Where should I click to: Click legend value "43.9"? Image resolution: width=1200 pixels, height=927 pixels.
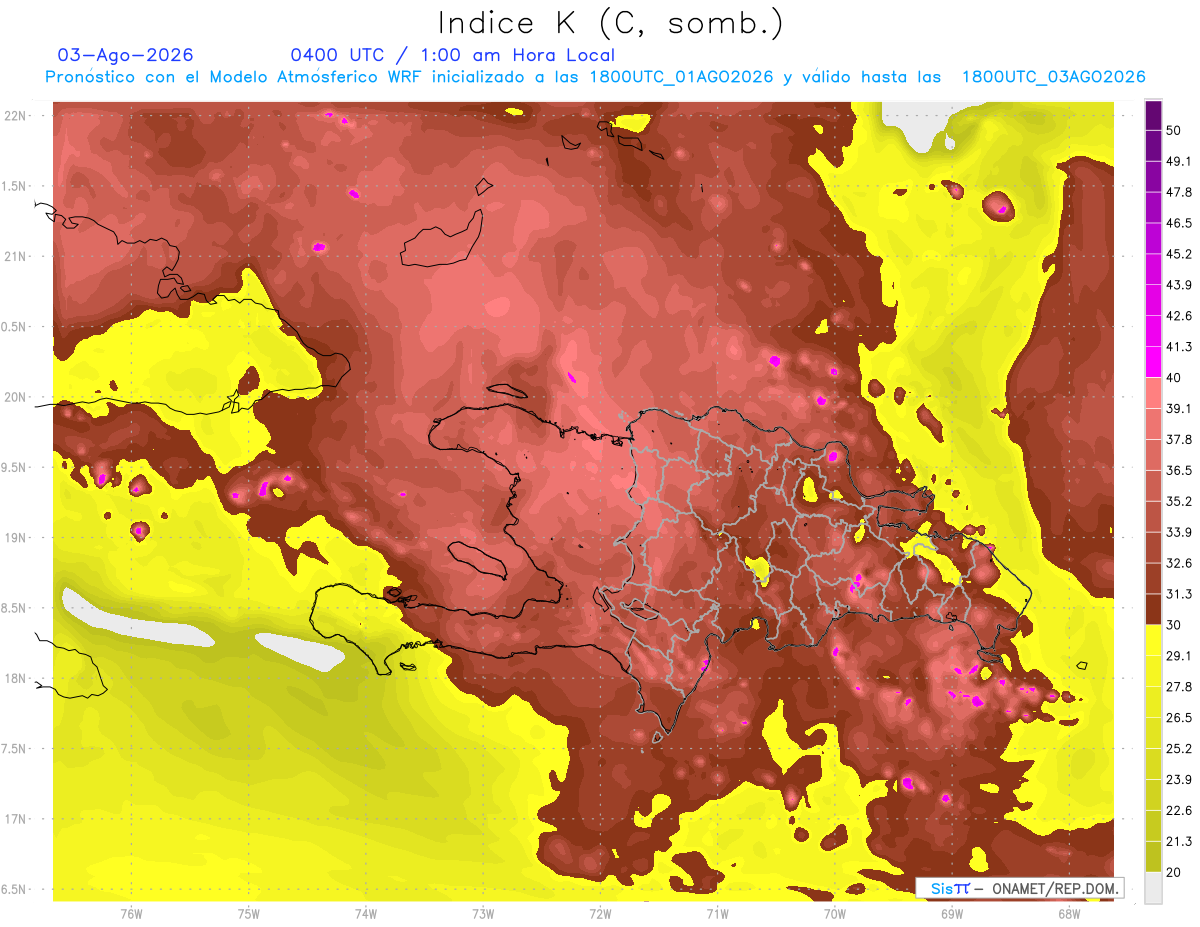1179,285
